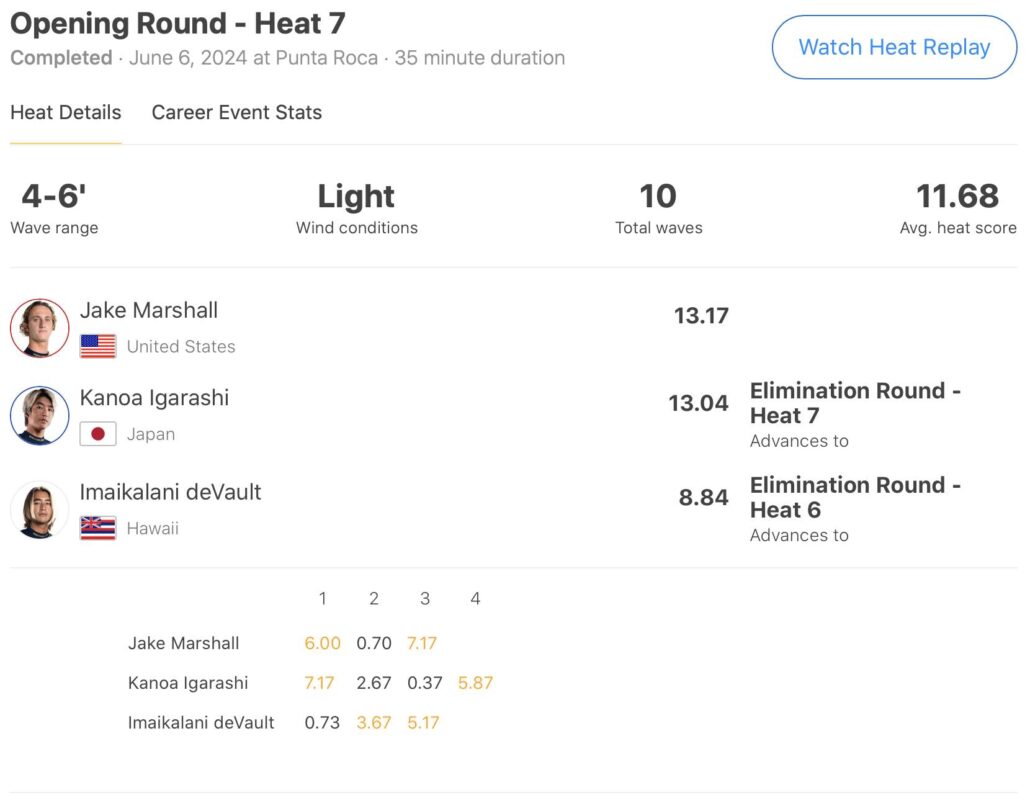Viewport: 1030px width, 803px height.
Task: Click Kanoa Igarashi's 5.87 wave score
Action: coord(475,683)
